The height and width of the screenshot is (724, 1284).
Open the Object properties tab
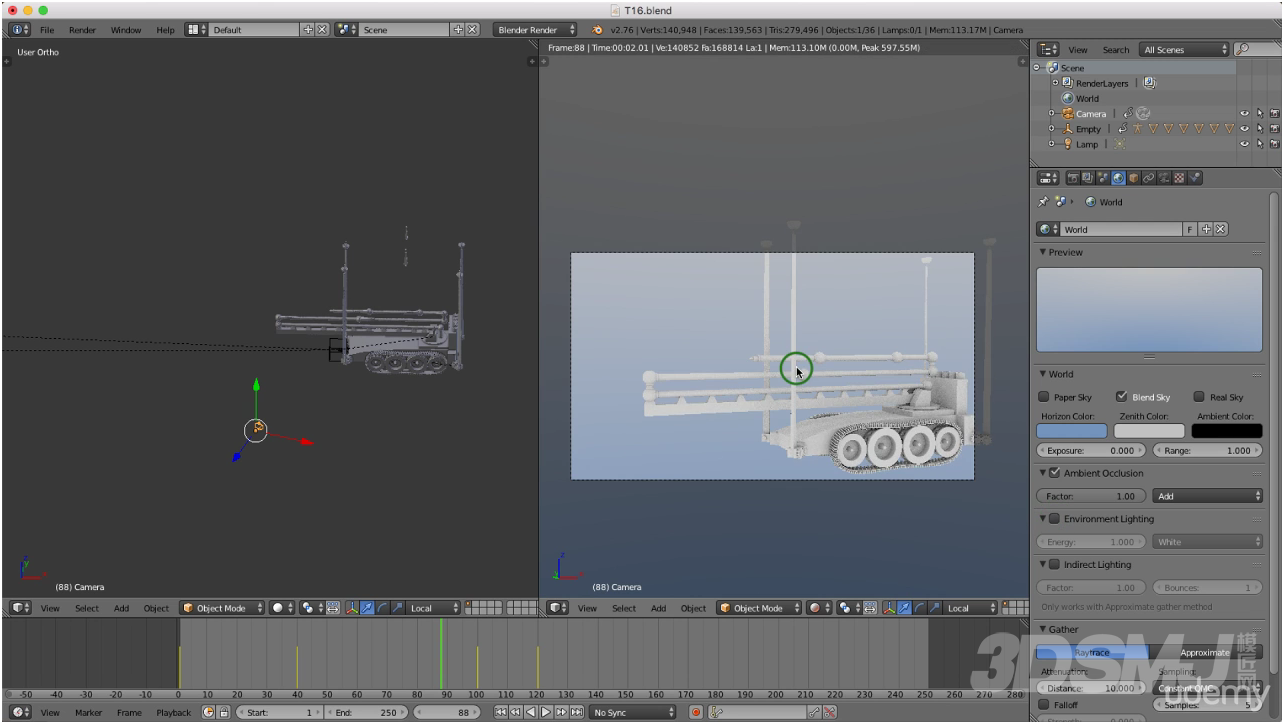point(1133,178)
